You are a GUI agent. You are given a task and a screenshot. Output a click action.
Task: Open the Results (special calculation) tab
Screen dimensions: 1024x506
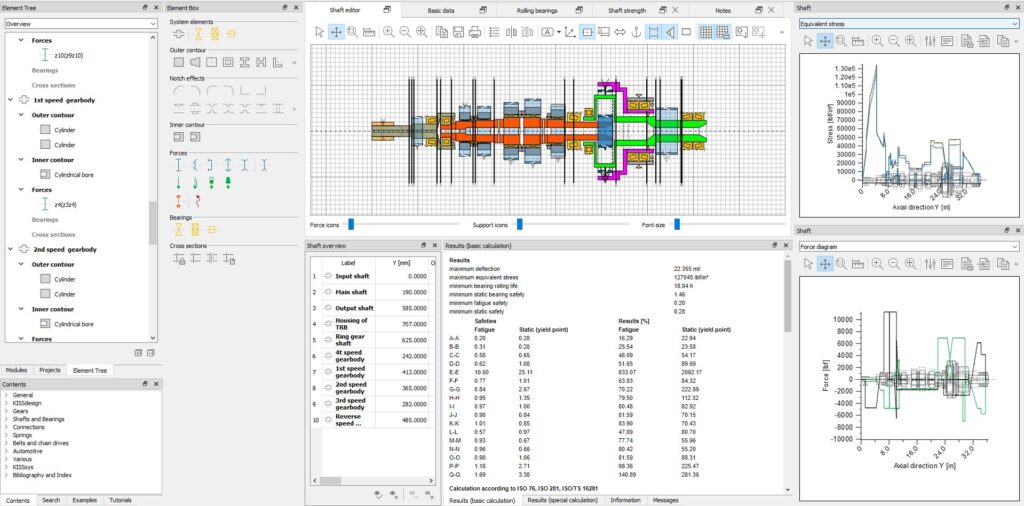click(x=564, y=499)
